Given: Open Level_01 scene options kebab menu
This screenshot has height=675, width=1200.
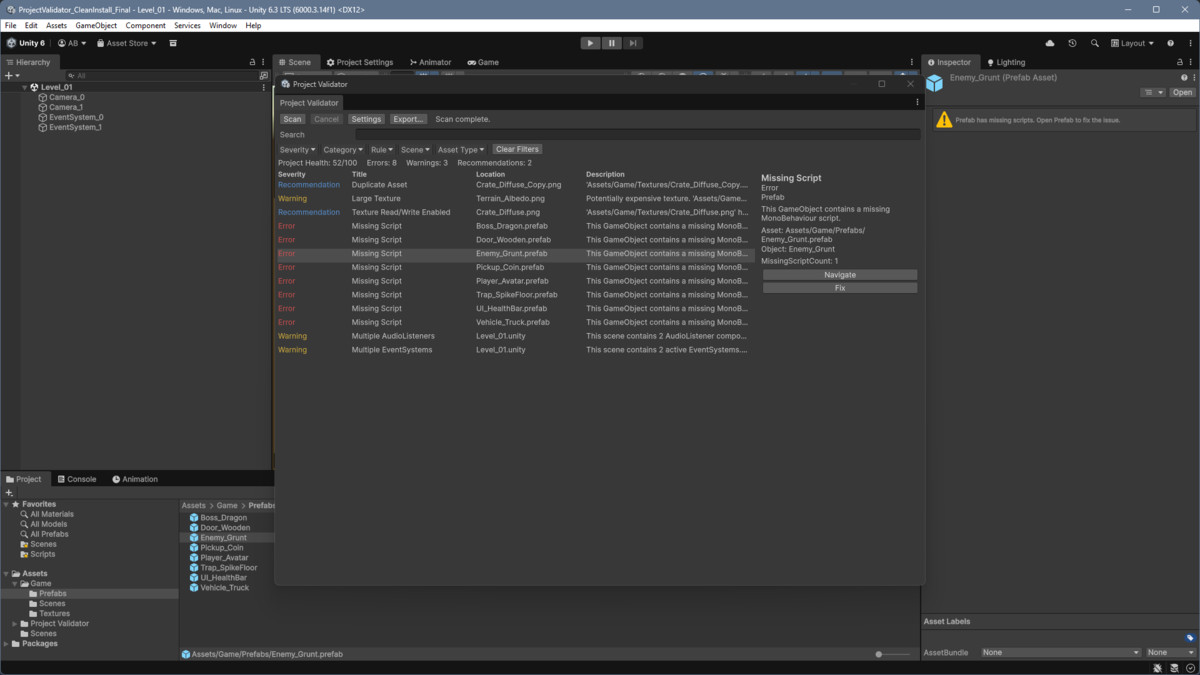Looking at the screenshot, I should 264,87.
